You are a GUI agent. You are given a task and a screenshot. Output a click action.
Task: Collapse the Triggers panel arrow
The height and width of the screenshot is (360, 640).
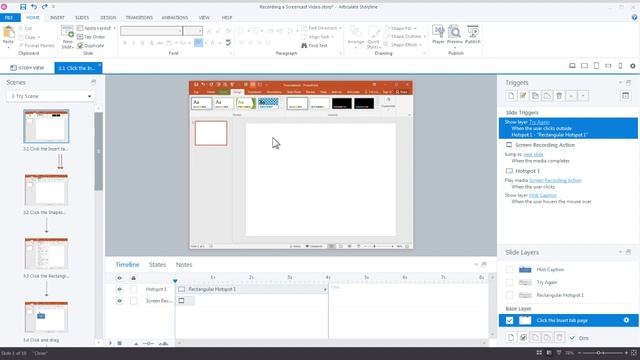(620, 82)
